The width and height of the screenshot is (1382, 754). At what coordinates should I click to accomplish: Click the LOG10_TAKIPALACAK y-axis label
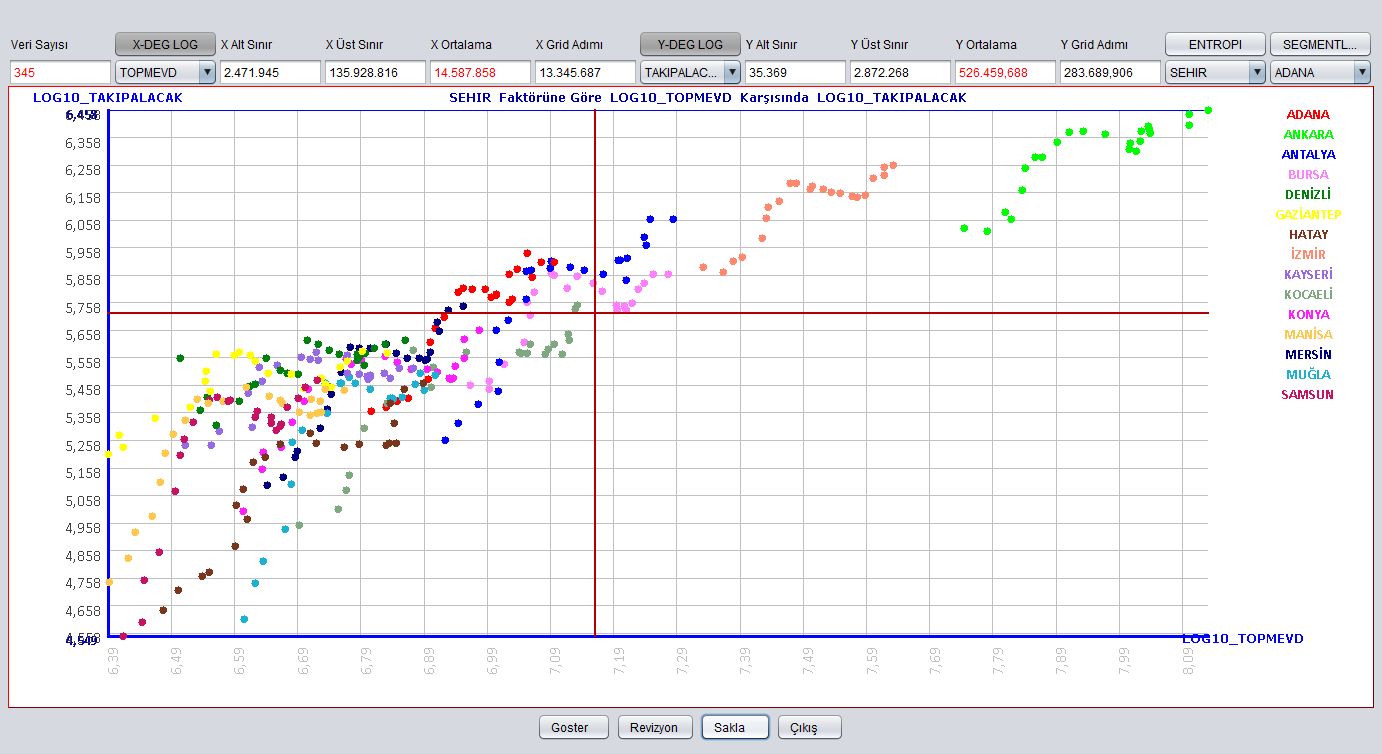[x=107, y=97]
